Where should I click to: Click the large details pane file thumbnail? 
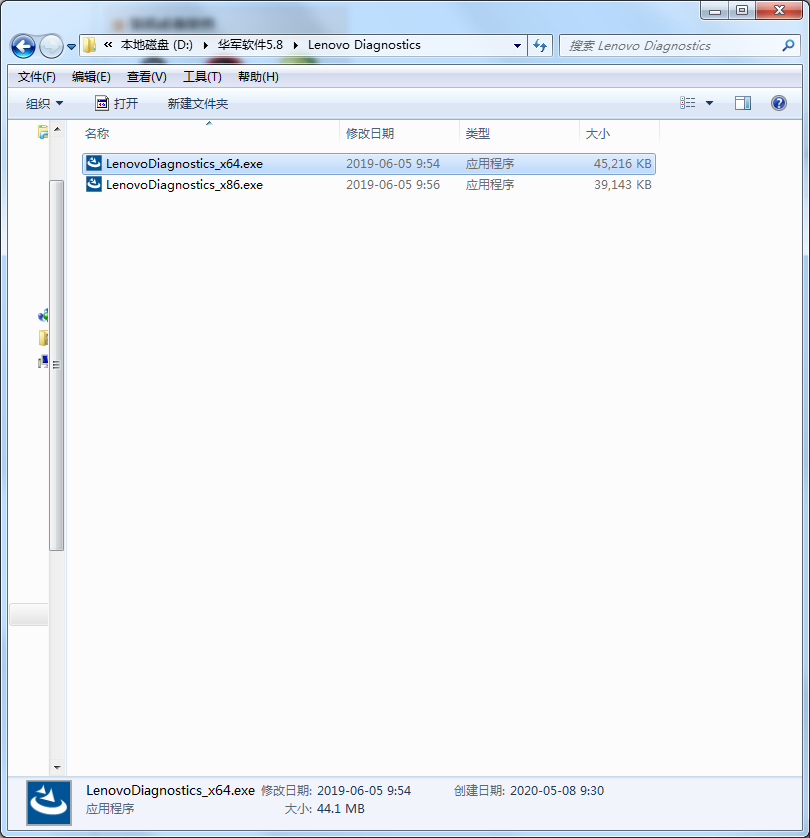pyautogui.click(x=49, y=803)
